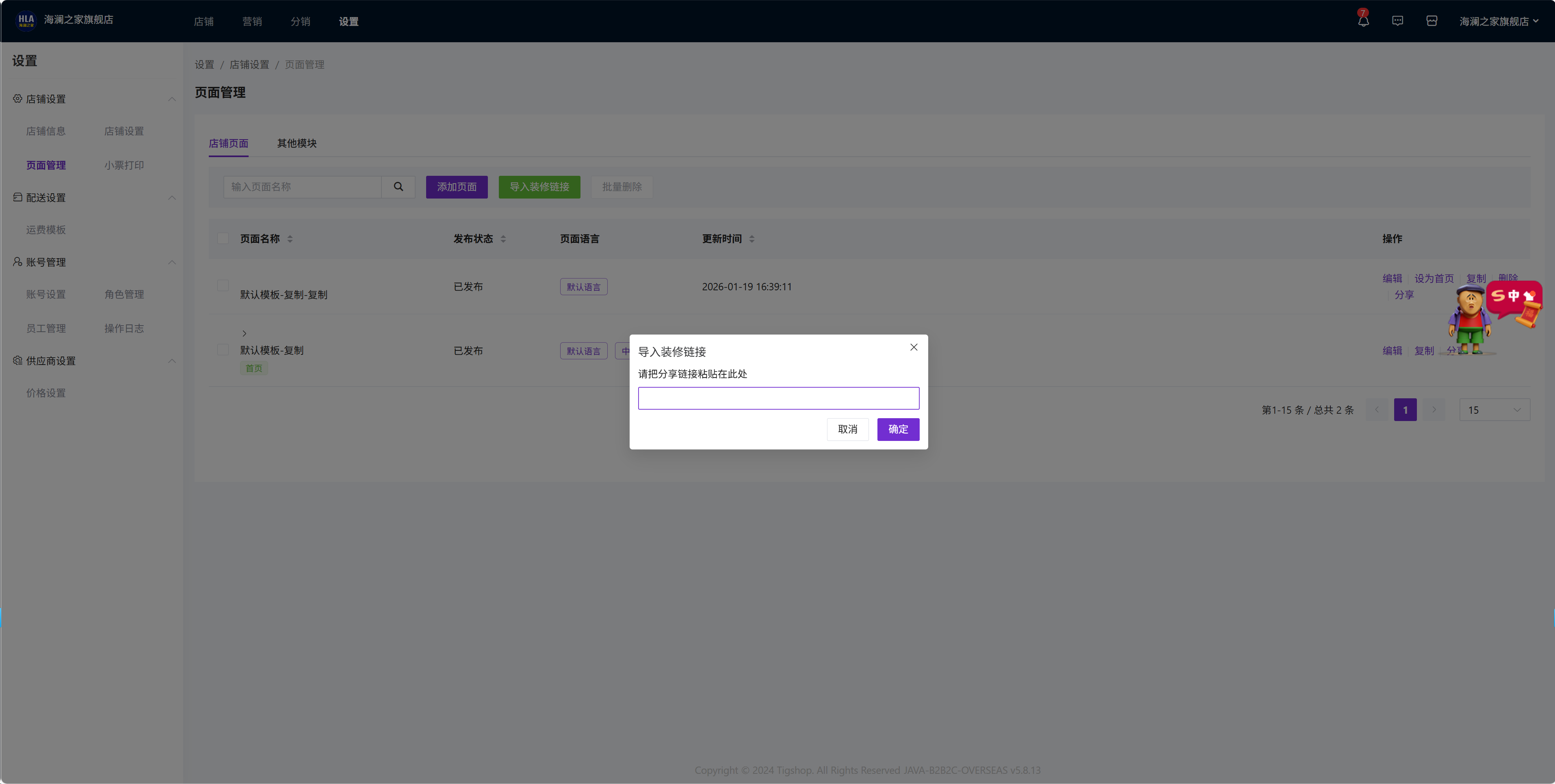Check the 默认模板-复制-复制 row checkbox
The image size is (1555, 784).
(x=223, y=285)
